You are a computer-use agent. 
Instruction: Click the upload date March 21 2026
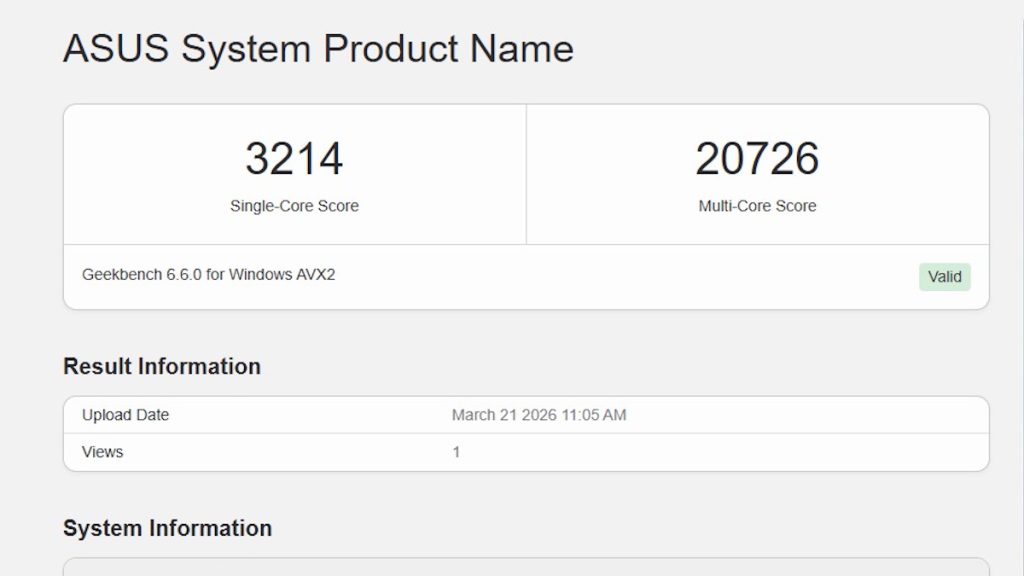(x=537, y=414)
